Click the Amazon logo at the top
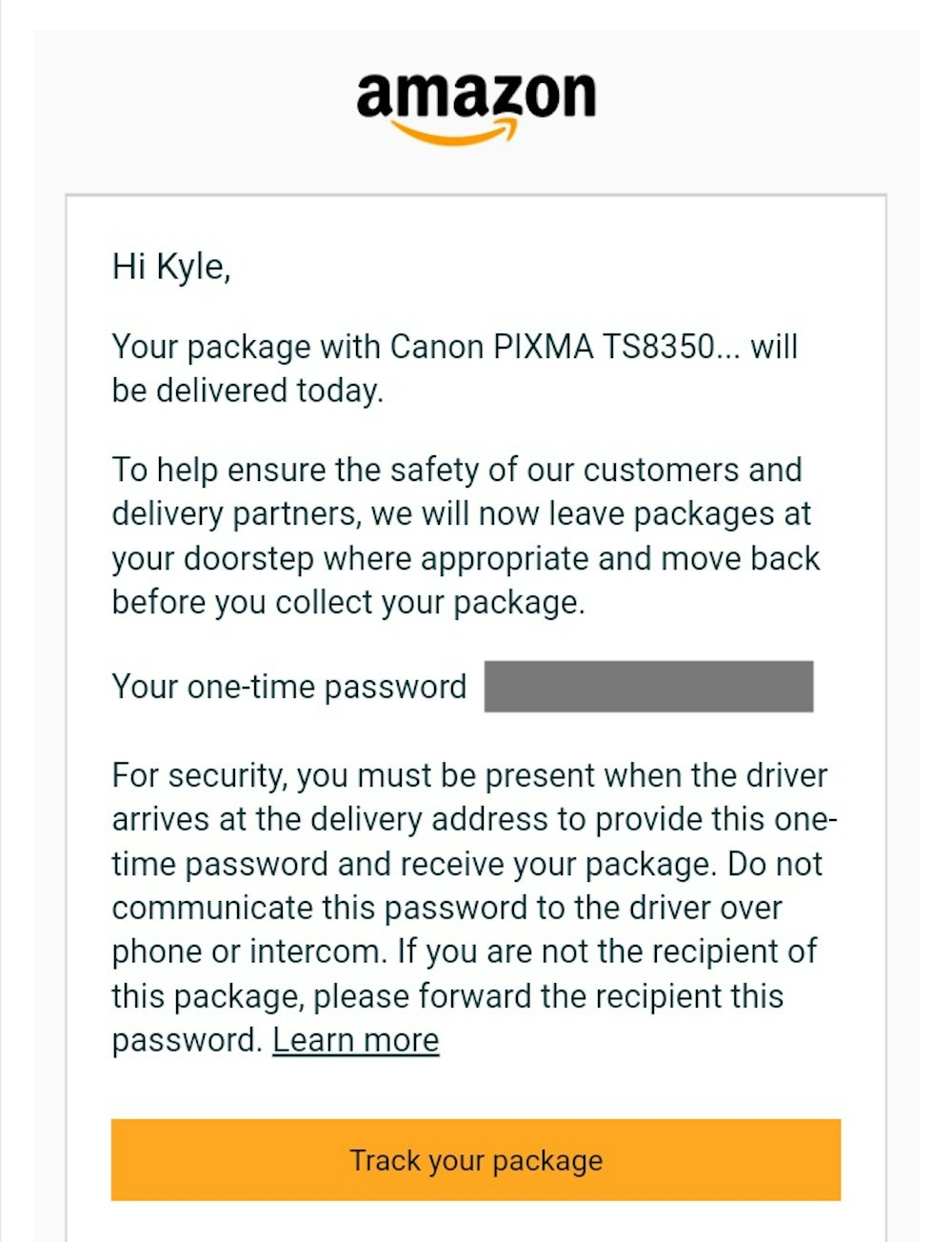The width and height of the screenshot is (952, 1242). tap(476, 97)
